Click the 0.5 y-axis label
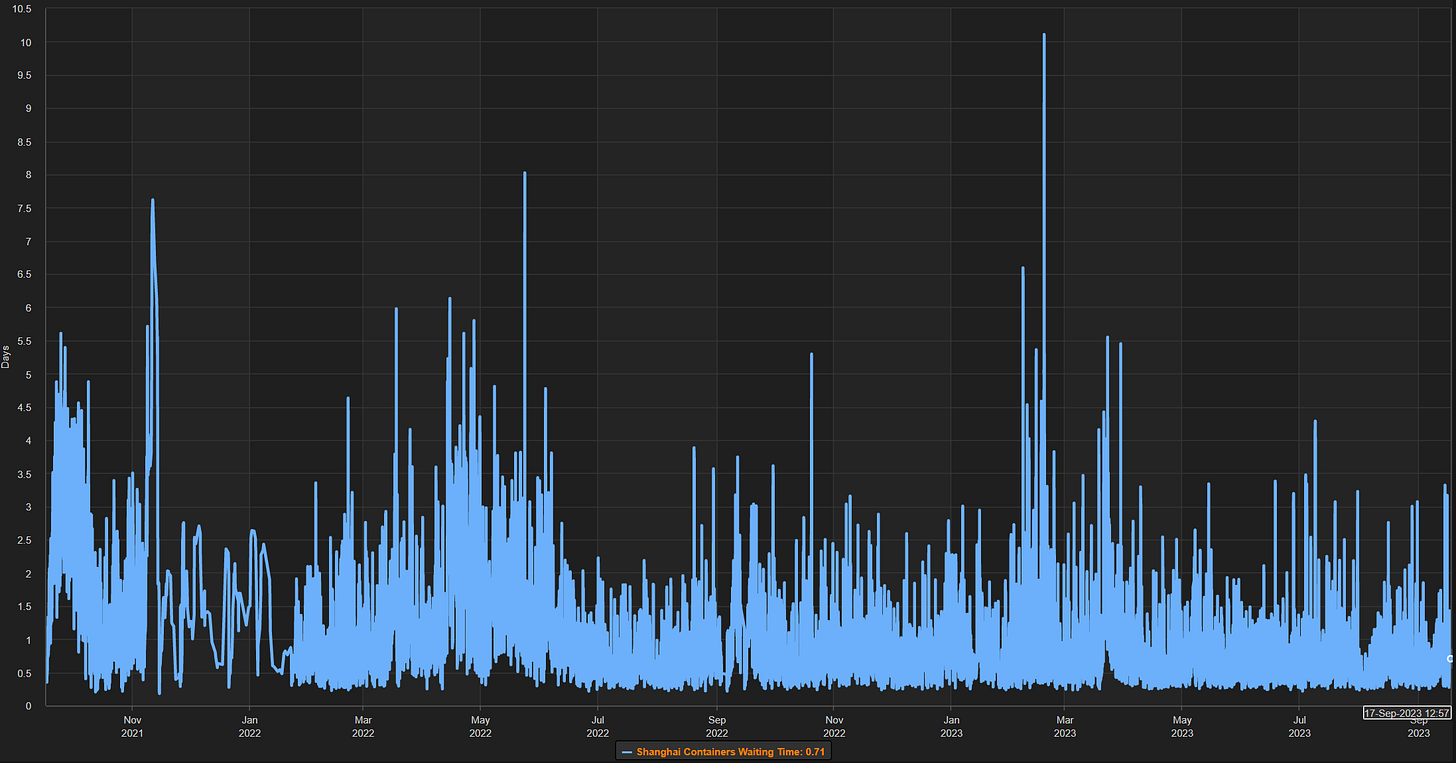The width and height of the screenshot is (1456, 763). pyautogui.click(x=24, y=673)
